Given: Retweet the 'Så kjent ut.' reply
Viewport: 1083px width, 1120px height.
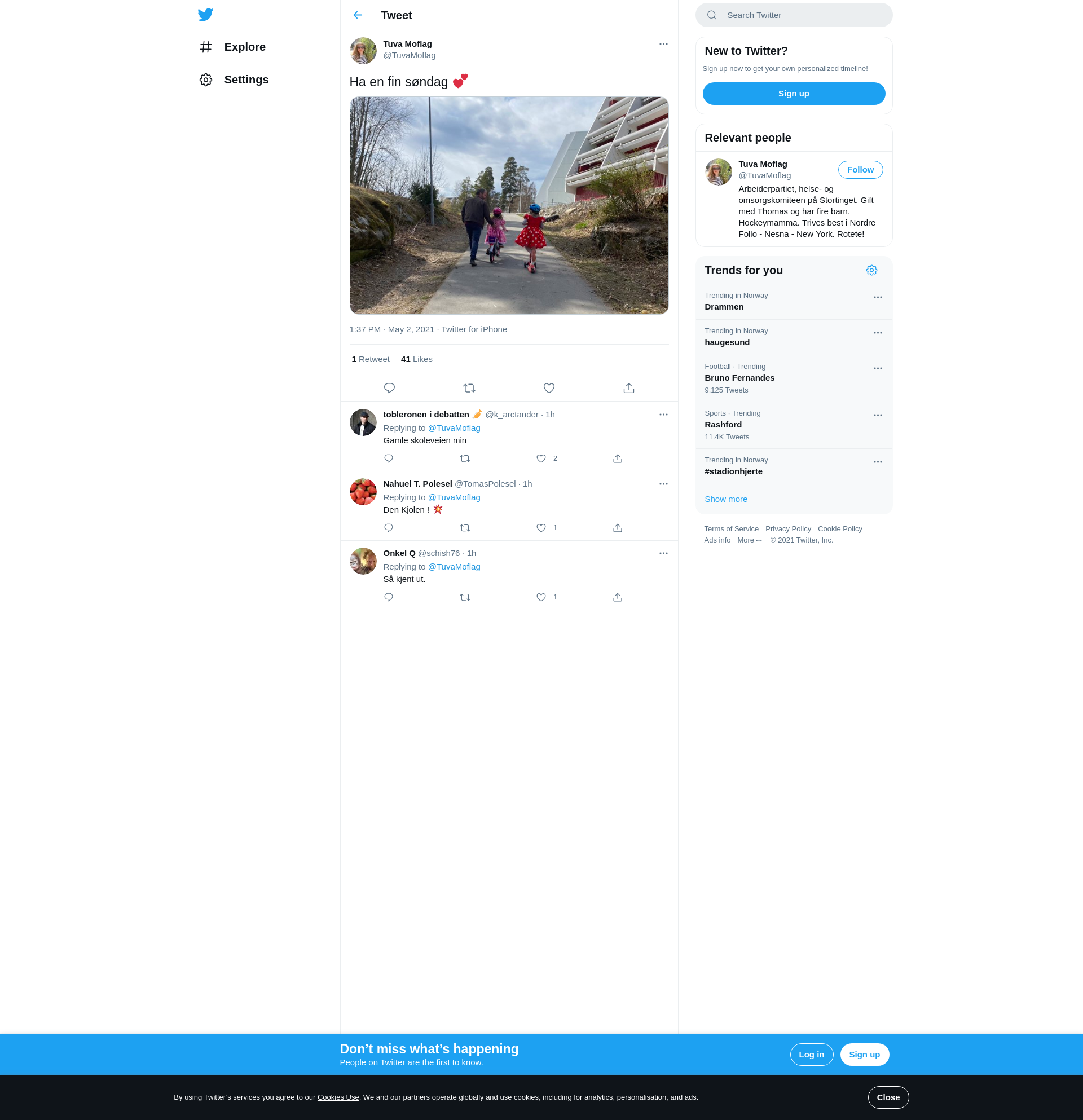Looking at the screenshot, I should point(465,597).
